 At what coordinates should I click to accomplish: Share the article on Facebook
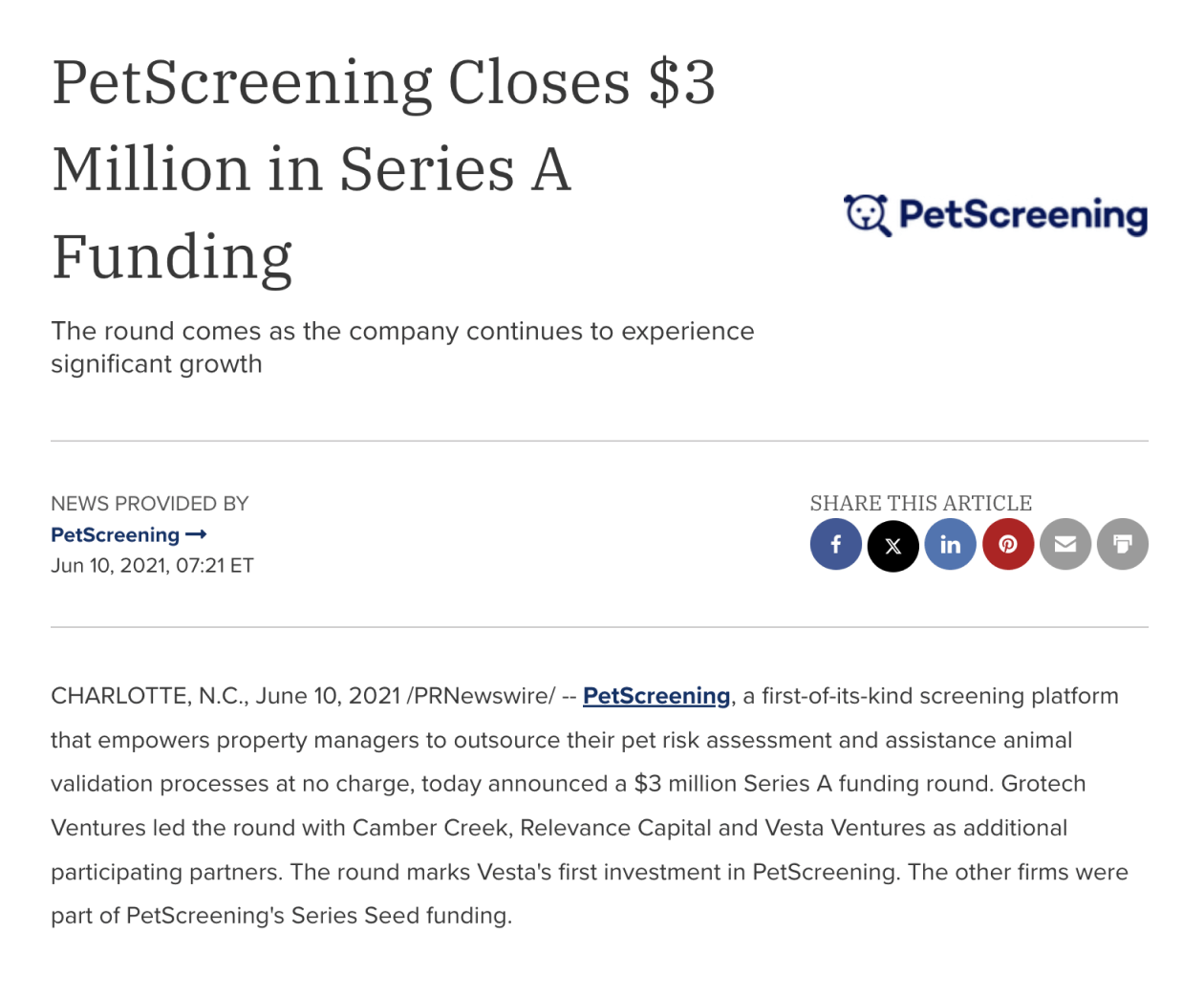(836, 545)
